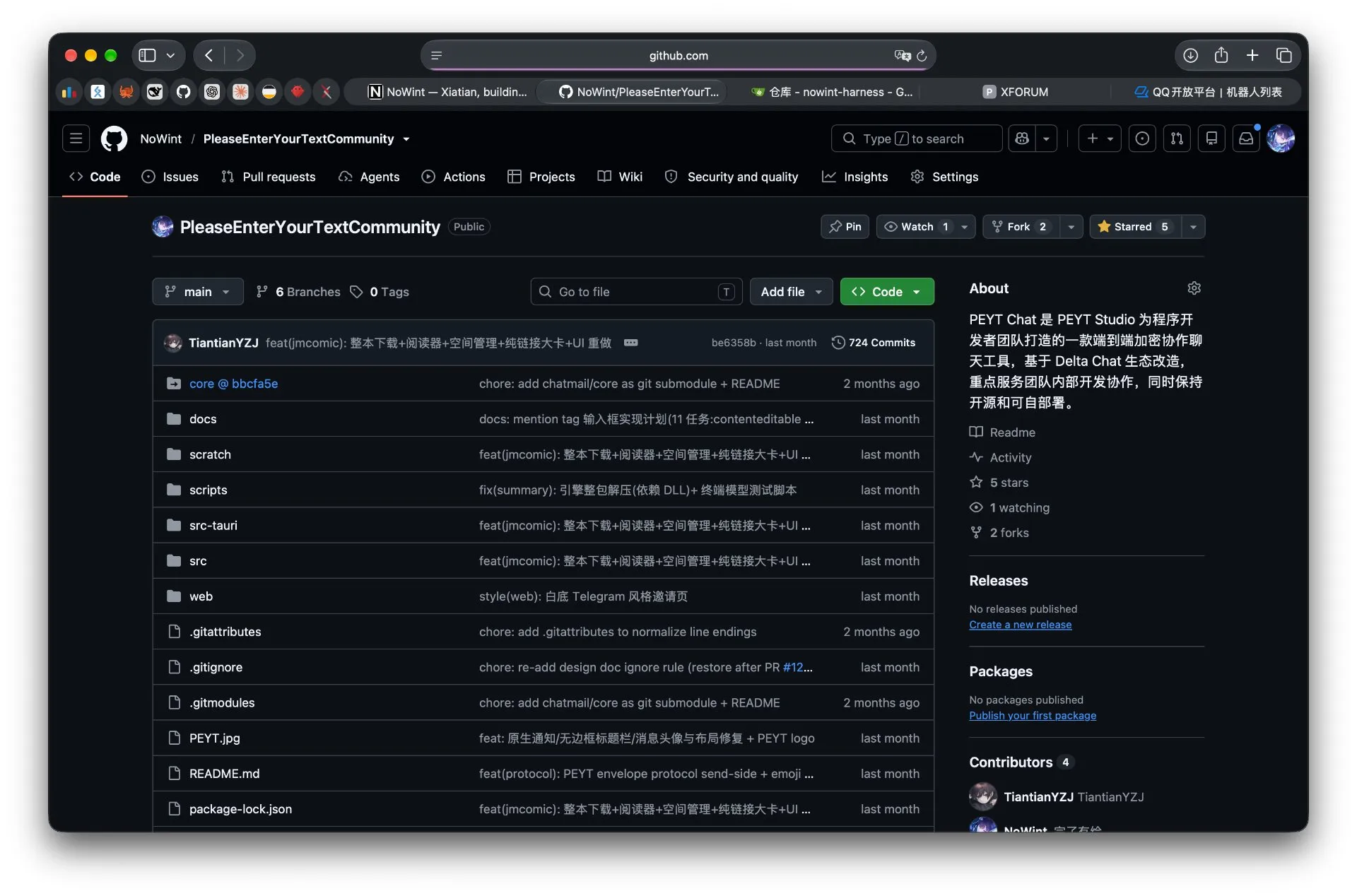
Task: Open a new Safari tab with plus
Action: point(1252,55)
